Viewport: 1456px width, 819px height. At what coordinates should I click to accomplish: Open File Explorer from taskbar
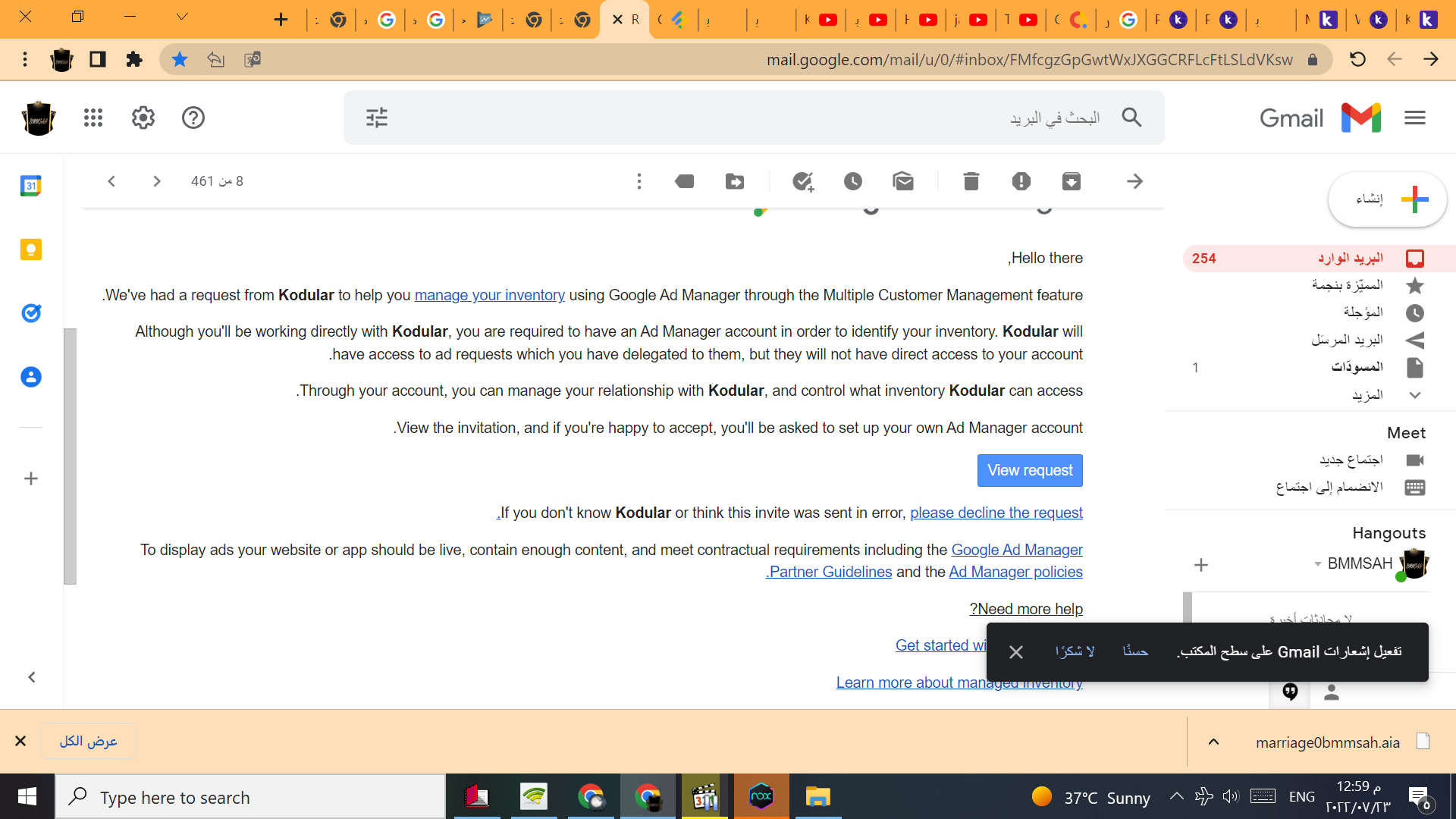click(x=817, y=797)
